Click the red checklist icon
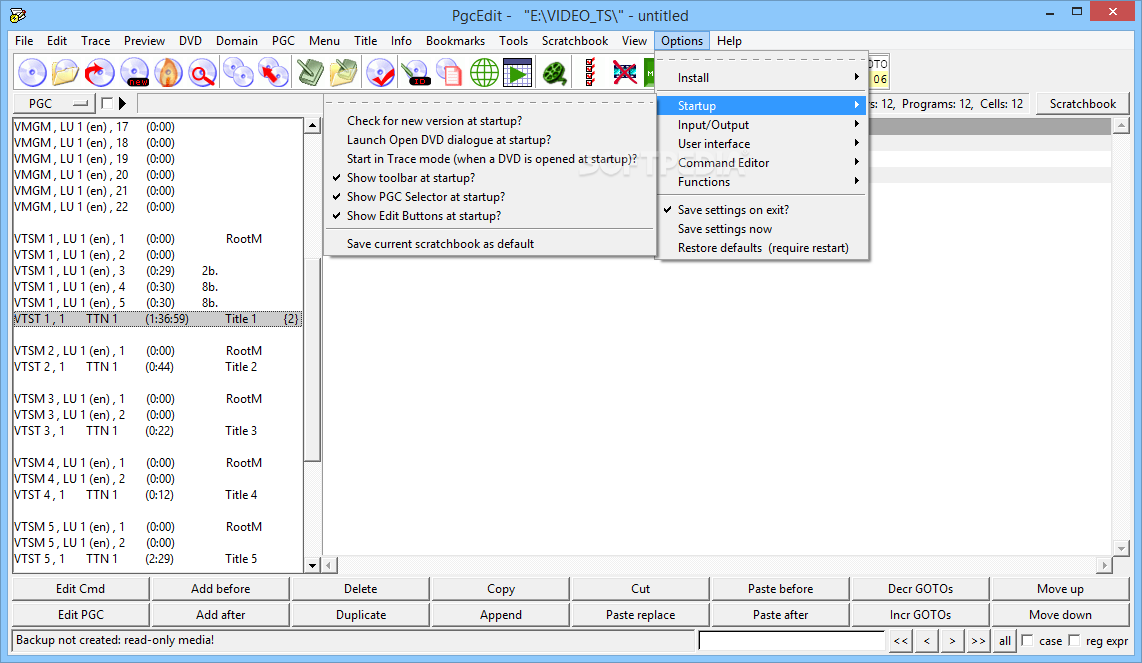This screenshot has height=663, width=1142. coord(590,73)
